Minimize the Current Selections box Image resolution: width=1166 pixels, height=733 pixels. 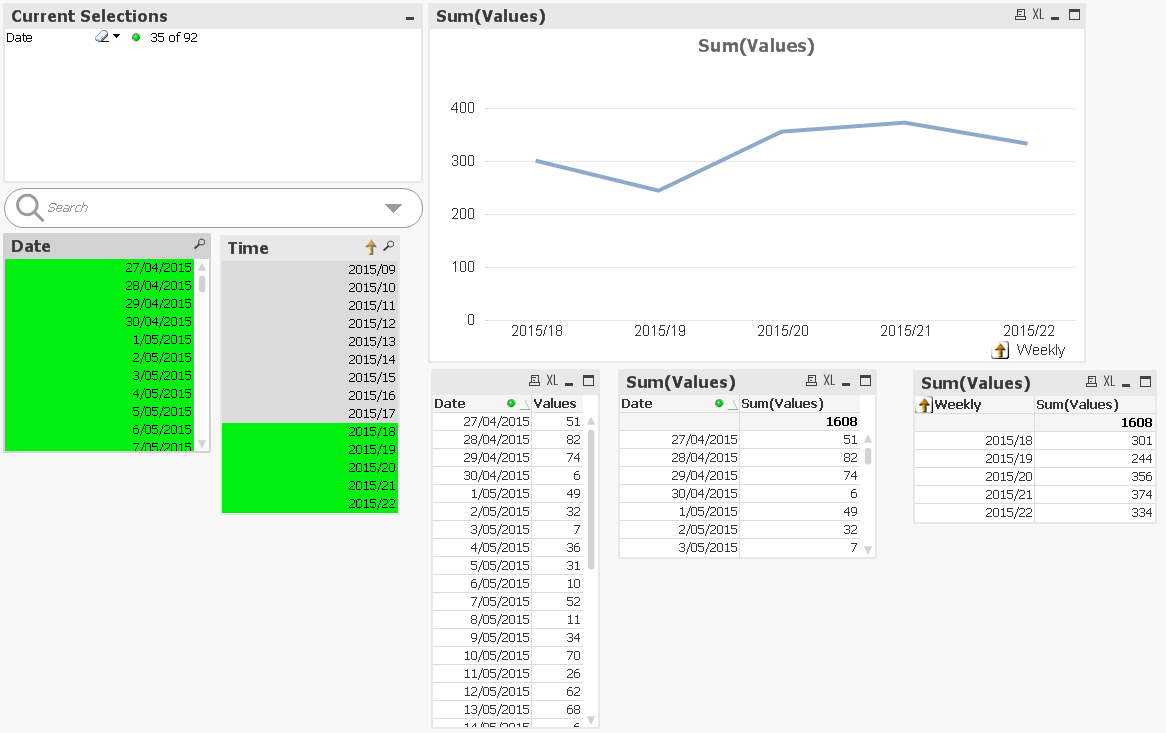tap(409, 18)
